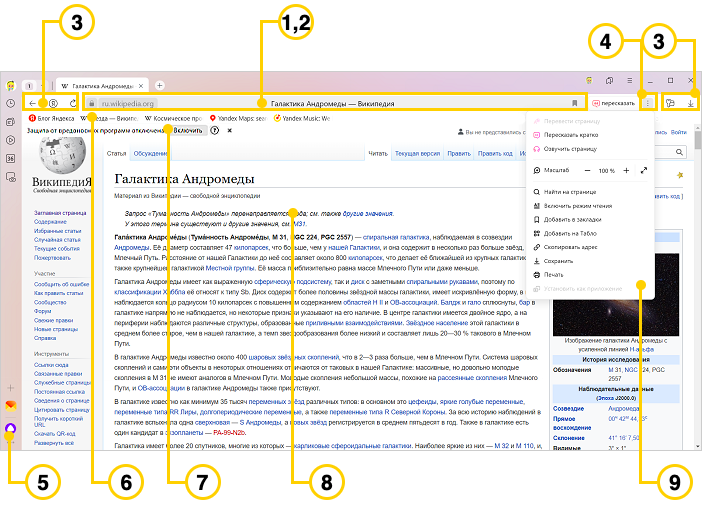The image size is (703, 506).
Task: Select the Править tab
Action: [459, 153]
